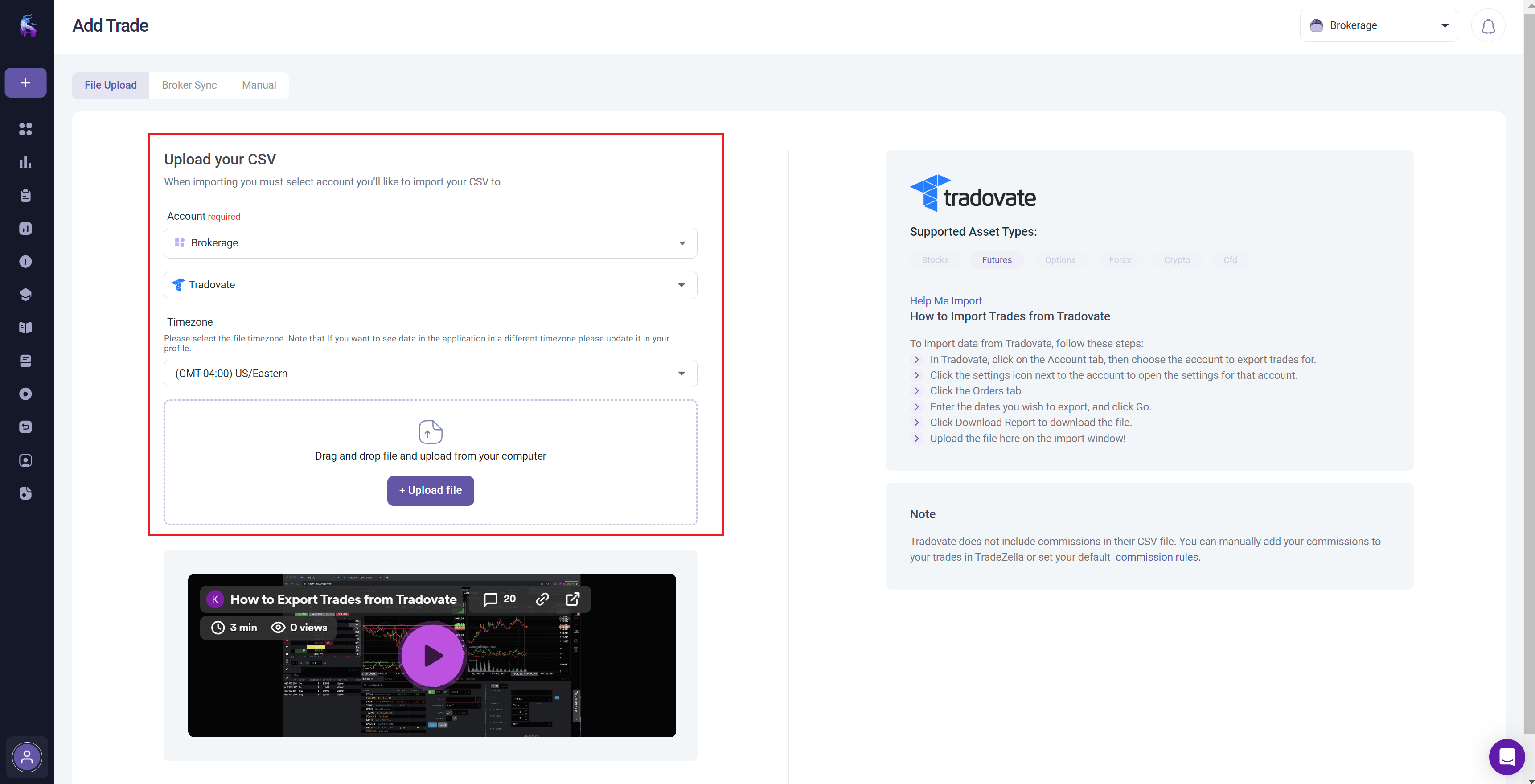Switch to the Broker Sync tab

coord(189,85)
